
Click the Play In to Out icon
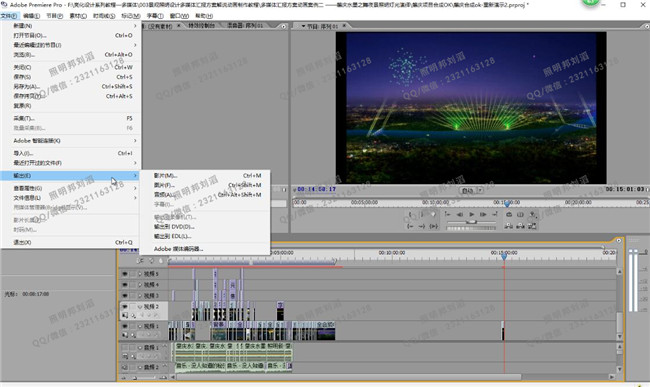[434, 226]
